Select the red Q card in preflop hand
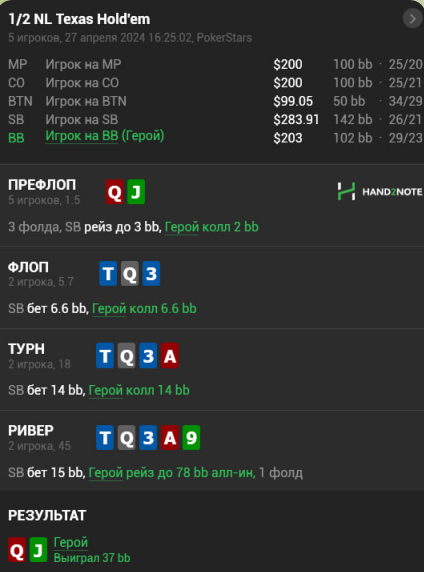The width and height of the screenshot is (424, 572). tap(115, 192)
